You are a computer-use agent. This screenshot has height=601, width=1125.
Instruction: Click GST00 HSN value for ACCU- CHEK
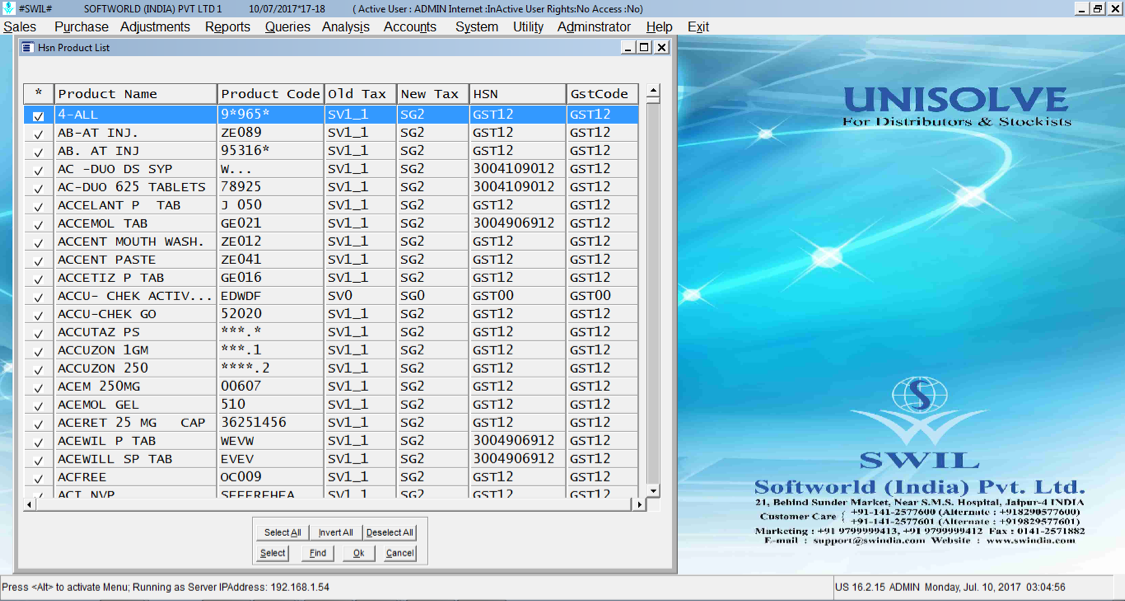[493, 295]
